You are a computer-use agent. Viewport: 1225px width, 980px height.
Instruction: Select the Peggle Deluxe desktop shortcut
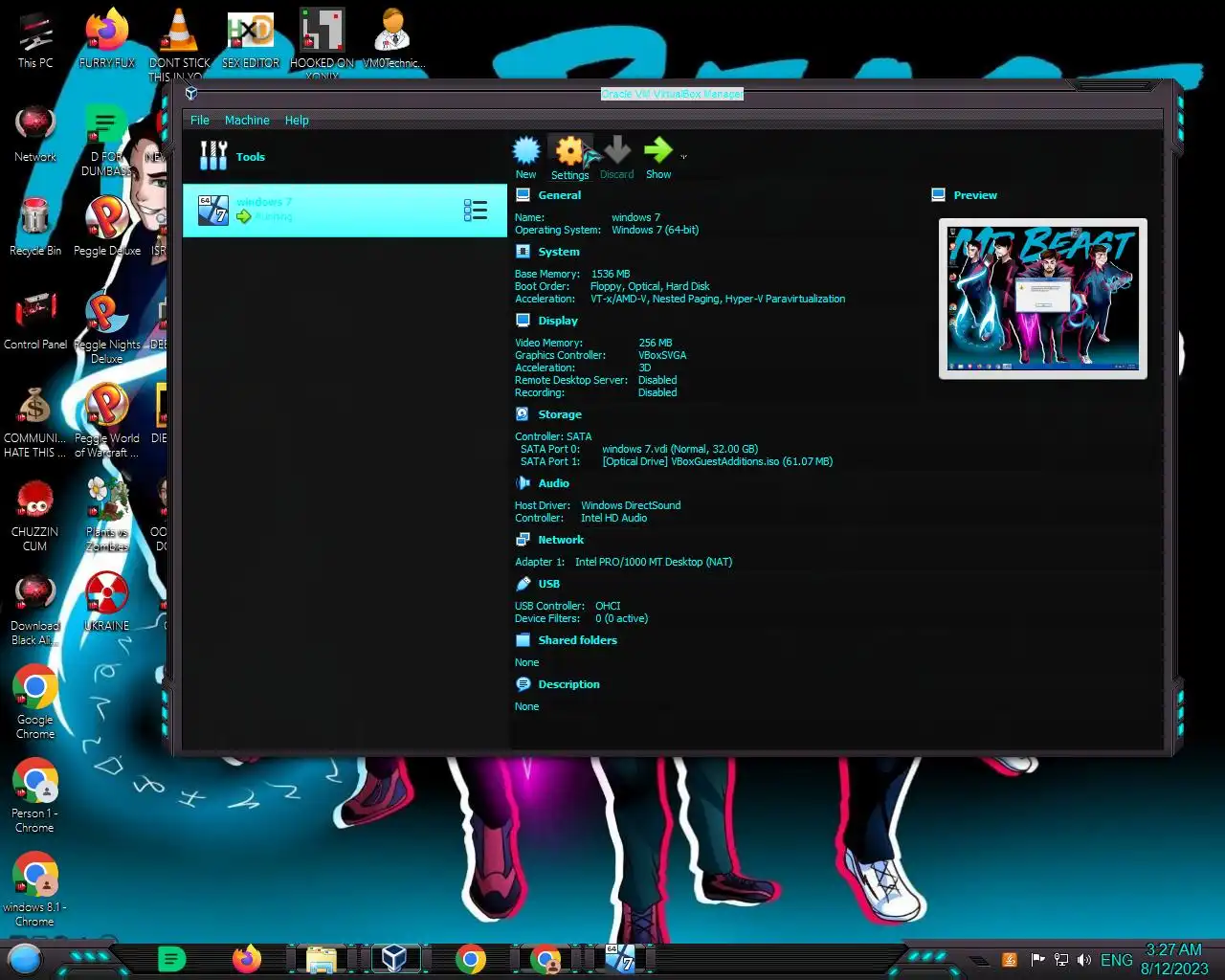click(x=107, y=228)
